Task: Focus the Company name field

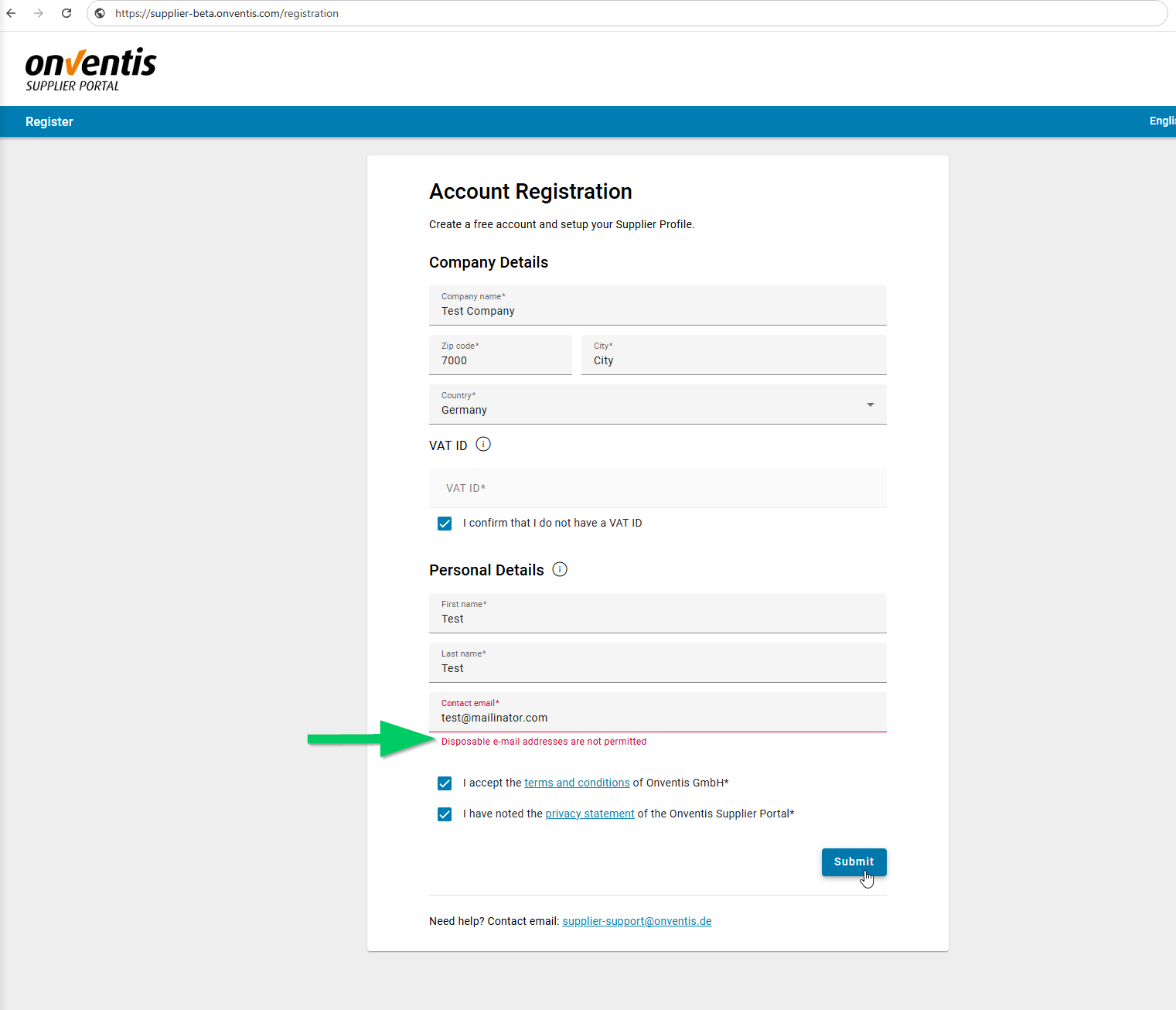Action: pyautogui.click(x=657, y=310)
